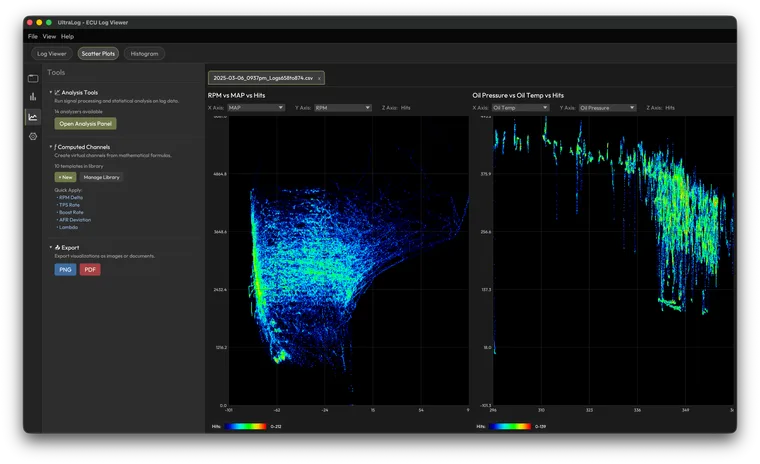Collapse the Export section
The image size is (760, 464).
[50, 247]
